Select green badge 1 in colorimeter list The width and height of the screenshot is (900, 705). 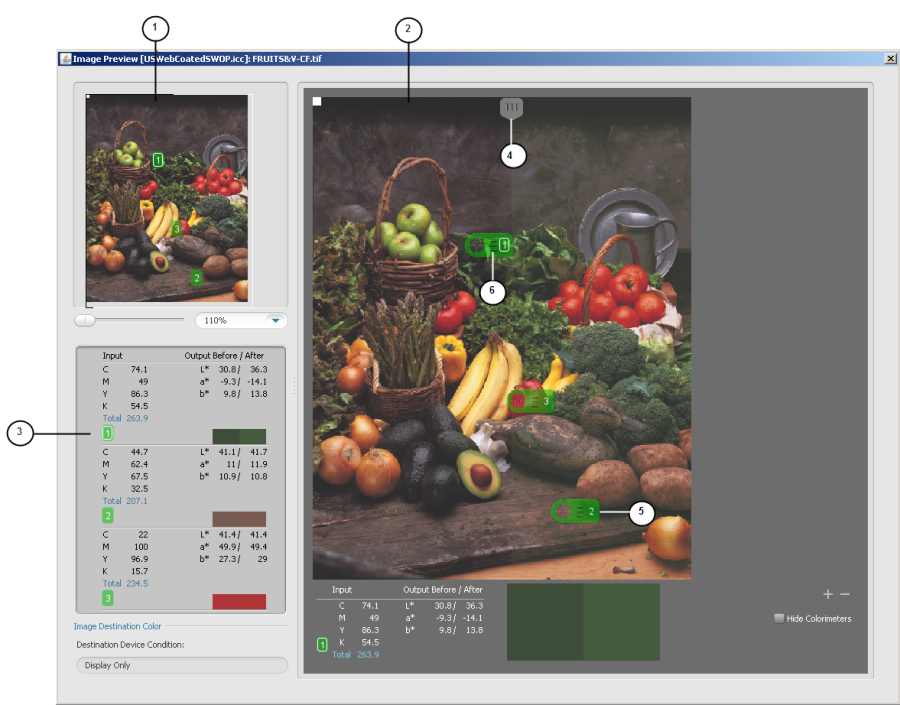pos(107,433)
